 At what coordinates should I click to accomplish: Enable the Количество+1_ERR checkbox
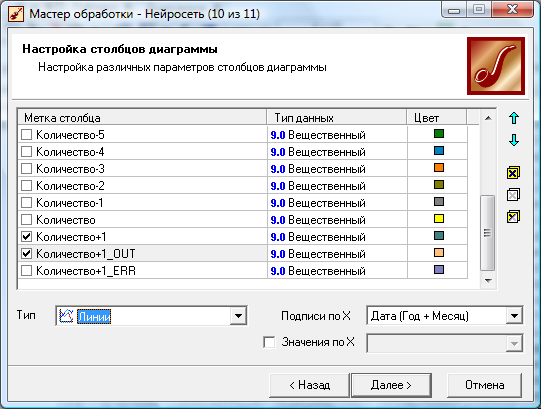point(27,271)
